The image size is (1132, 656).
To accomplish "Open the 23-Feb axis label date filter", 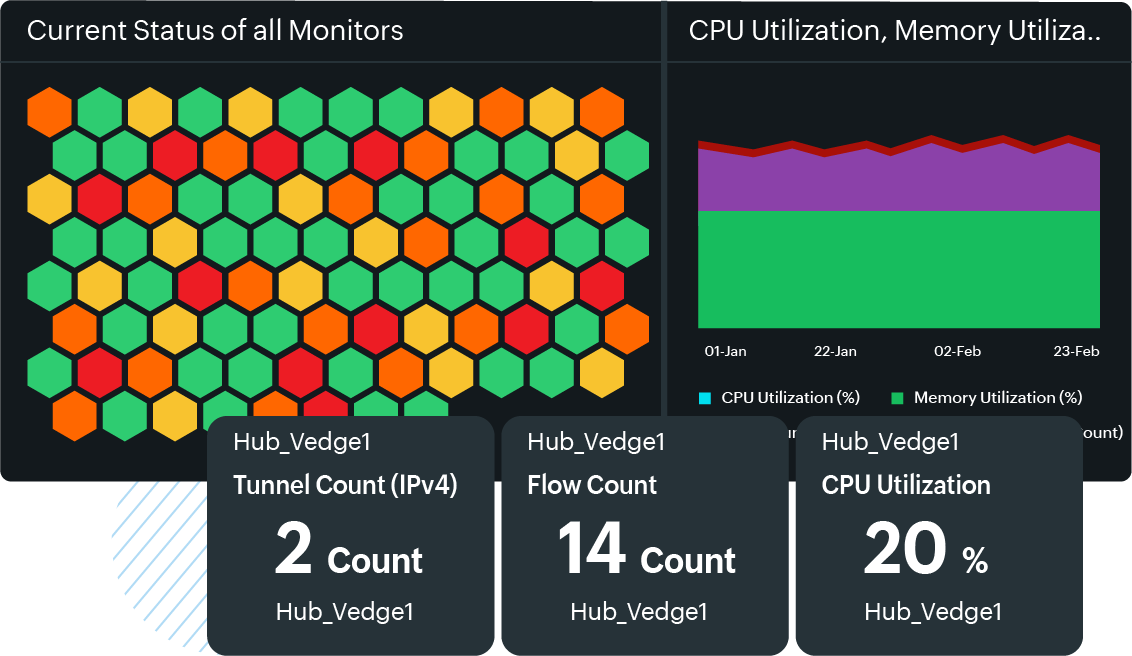I will 1079,351.
